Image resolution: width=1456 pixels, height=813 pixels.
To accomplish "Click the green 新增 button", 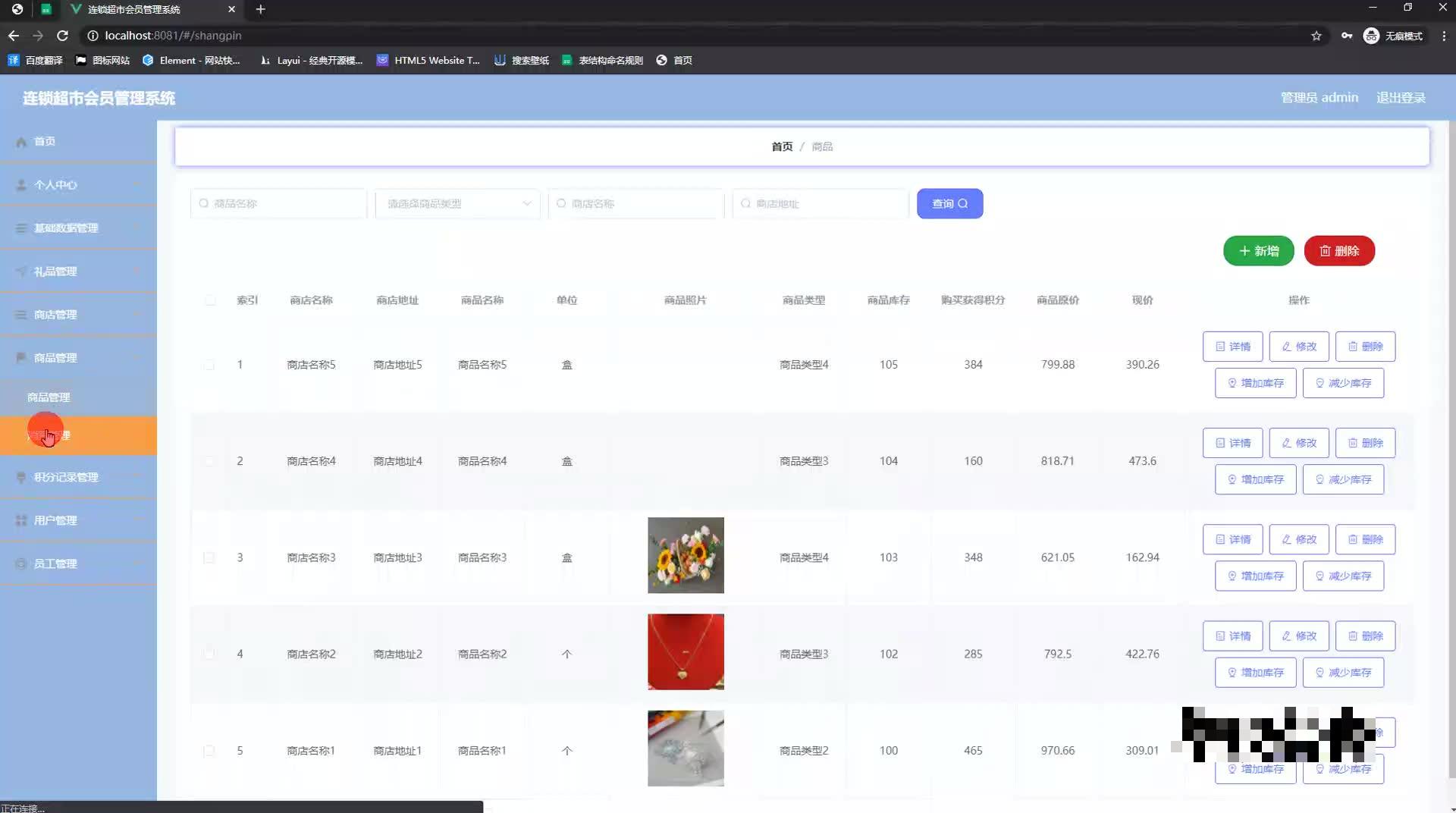I will point(1258,251).
